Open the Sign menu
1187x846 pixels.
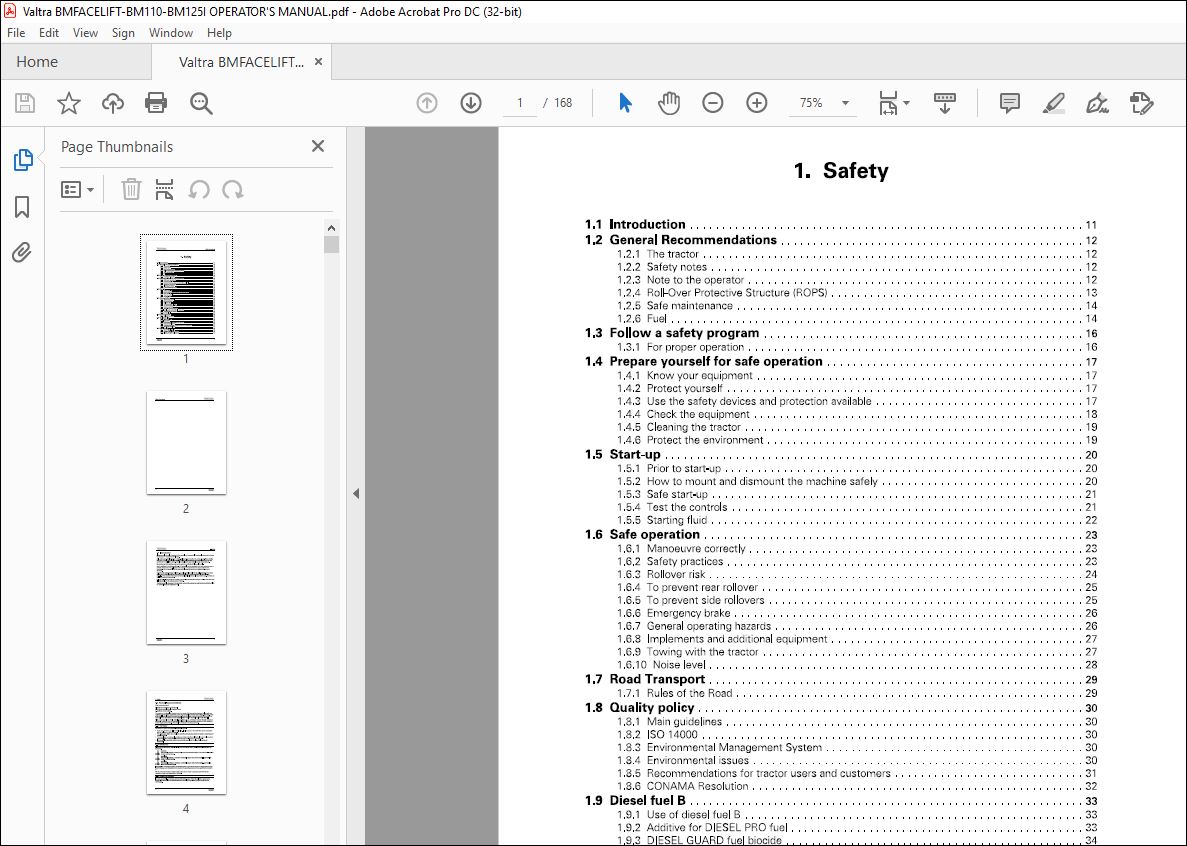tap(123, 33)
